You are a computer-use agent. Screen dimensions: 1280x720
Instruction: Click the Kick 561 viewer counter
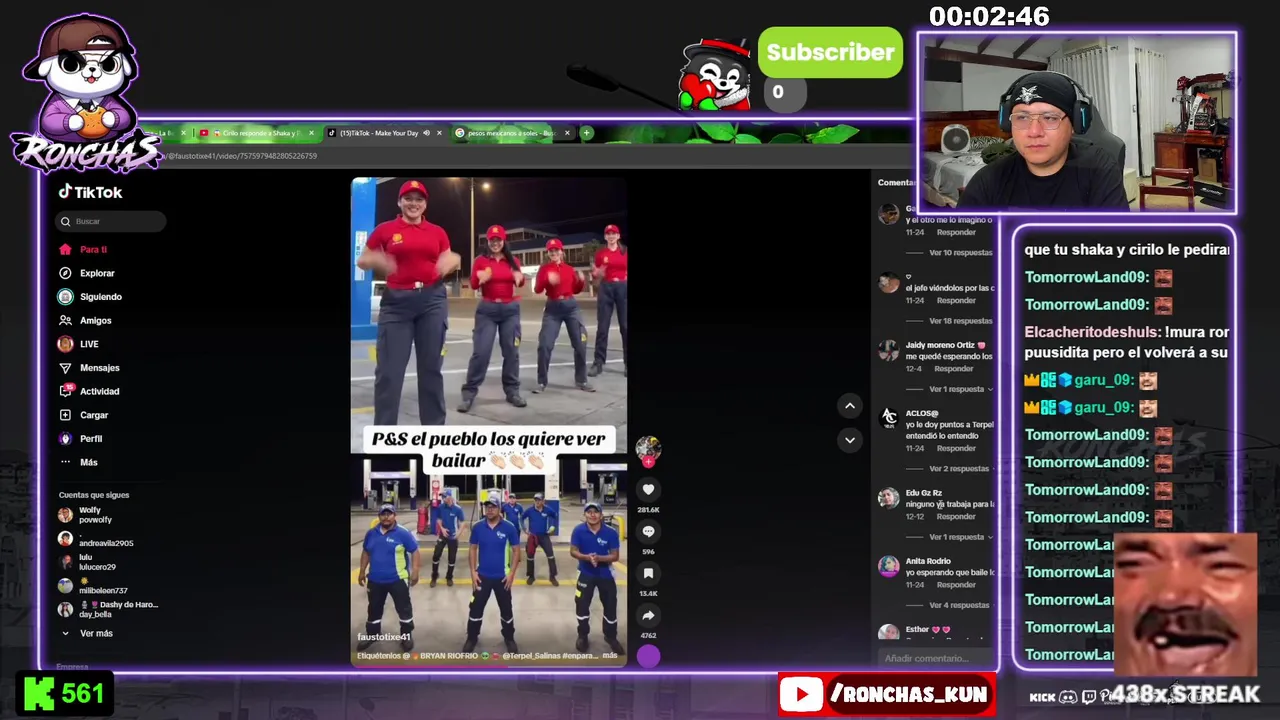(x=64, y=694)
